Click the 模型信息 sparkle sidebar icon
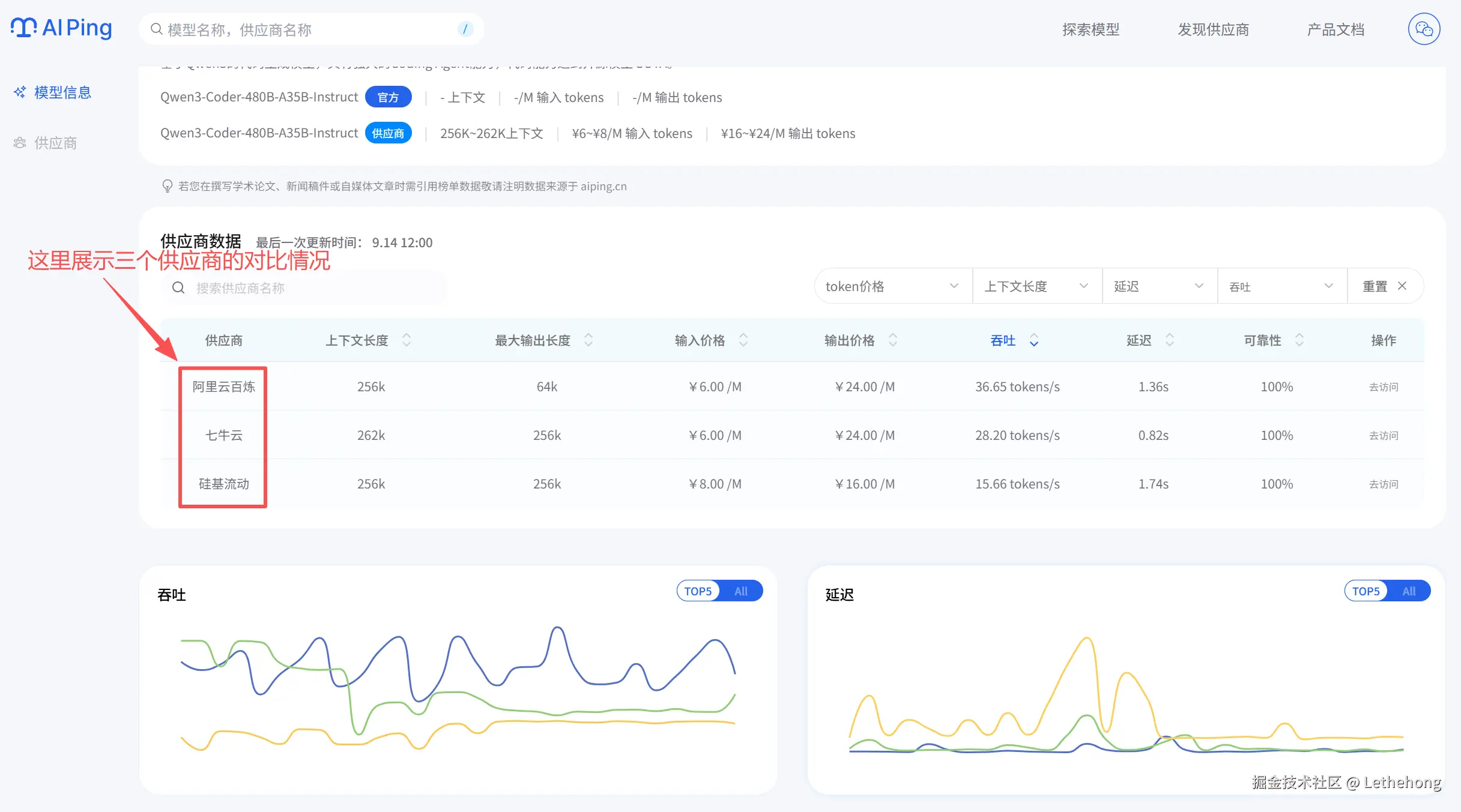The image size is (1461, 812). (20, 92)
